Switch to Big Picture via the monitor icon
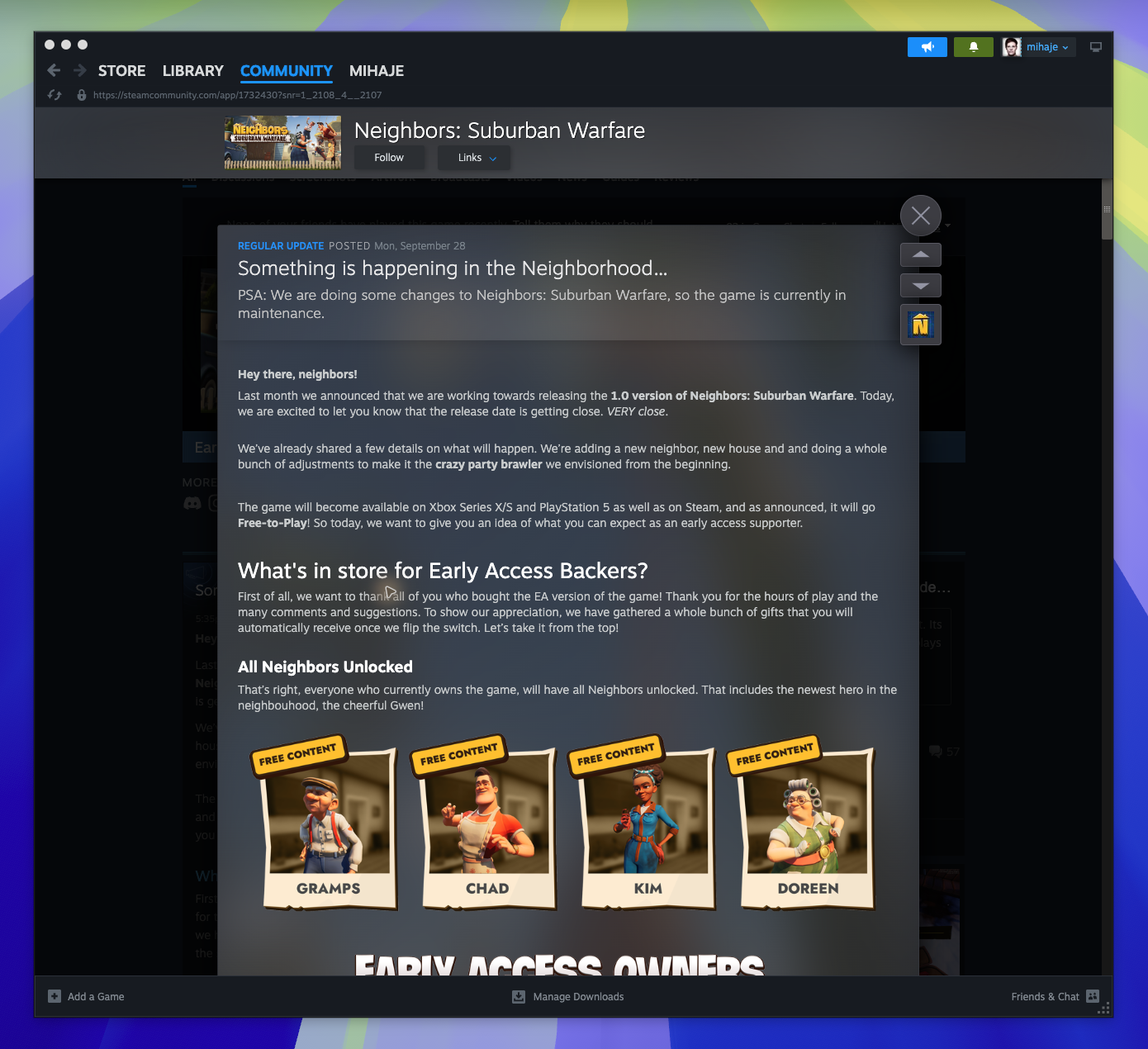1148x1049 pixels. pyautogui.click(x=1096, y=47)
